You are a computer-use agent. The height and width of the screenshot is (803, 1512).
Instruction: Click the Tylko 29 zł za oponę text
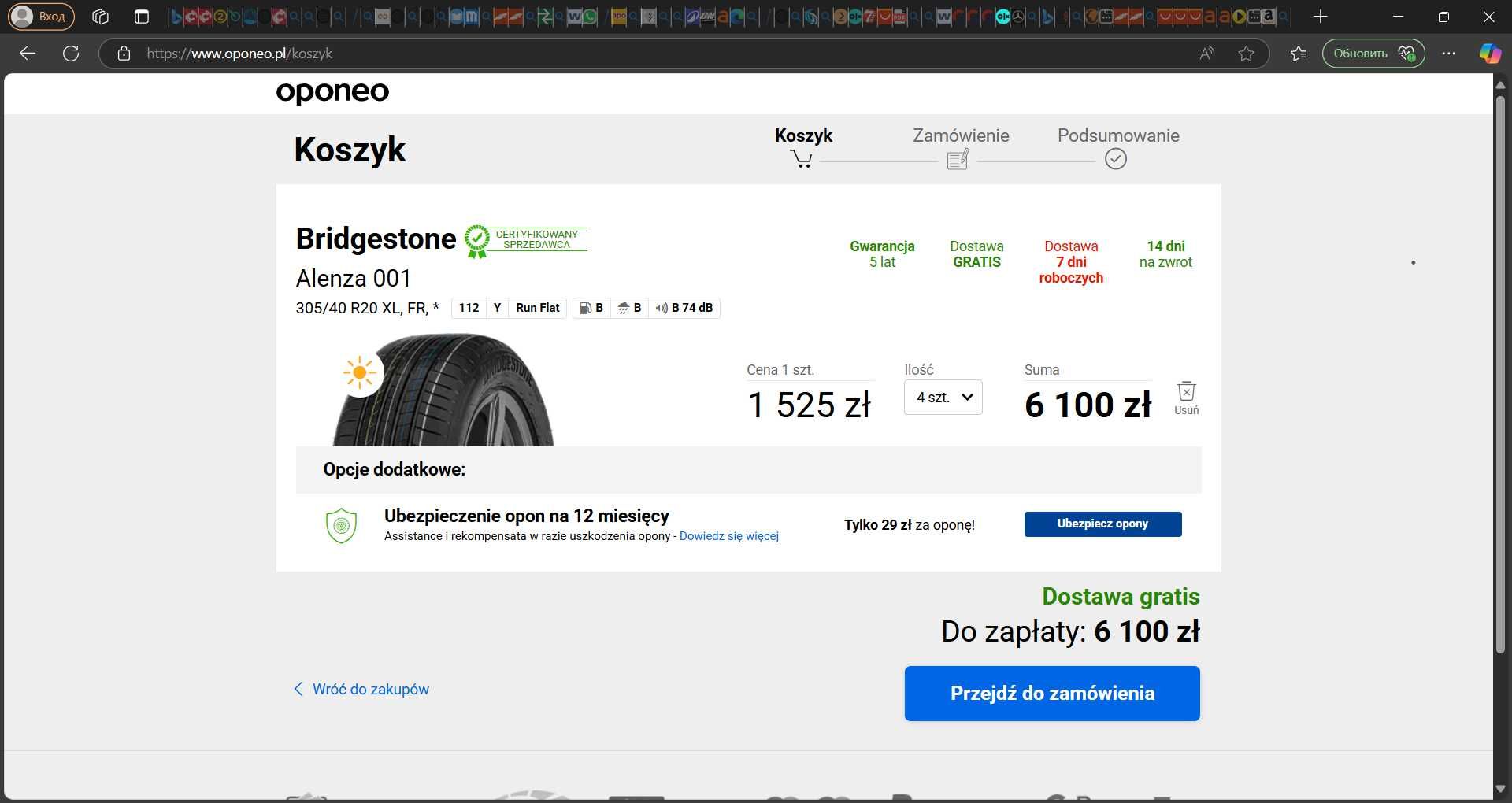(910, 525)
